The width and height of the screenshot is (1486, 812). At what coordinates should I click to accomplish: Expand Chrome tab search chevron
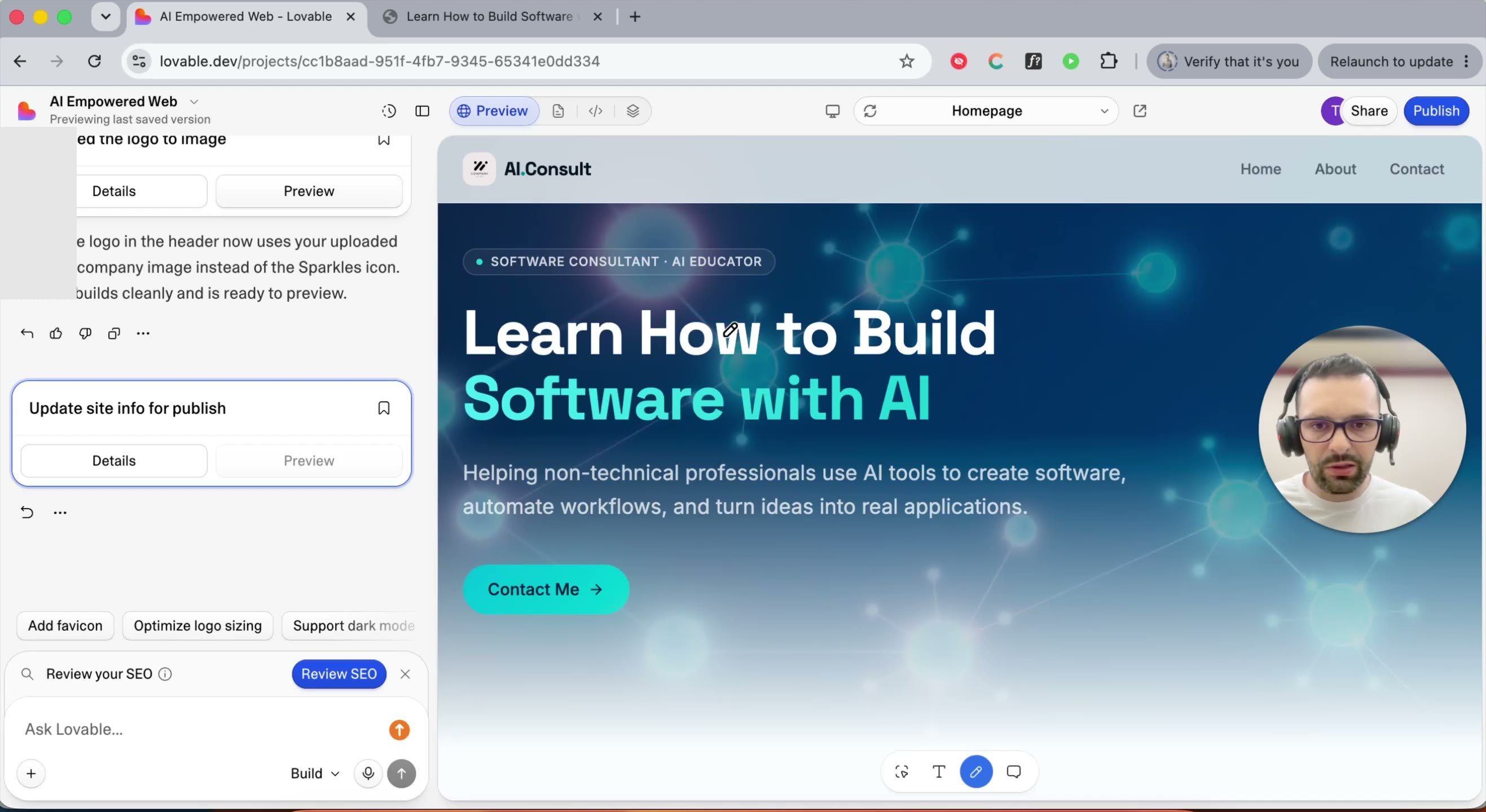(x=105, y=17)
